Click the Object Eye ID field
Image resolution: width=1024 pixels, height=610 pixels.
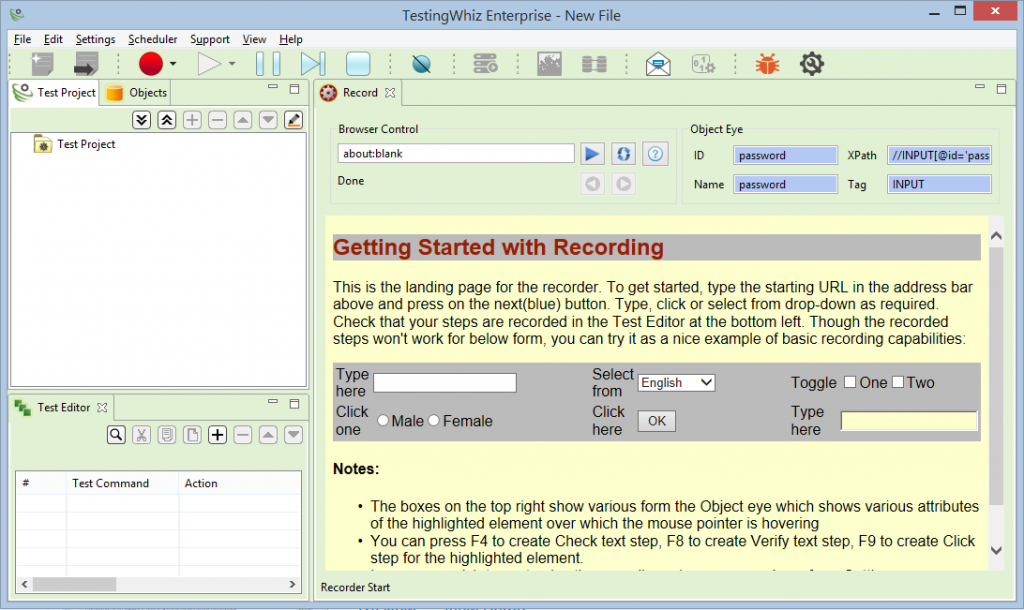coord(785,155)
